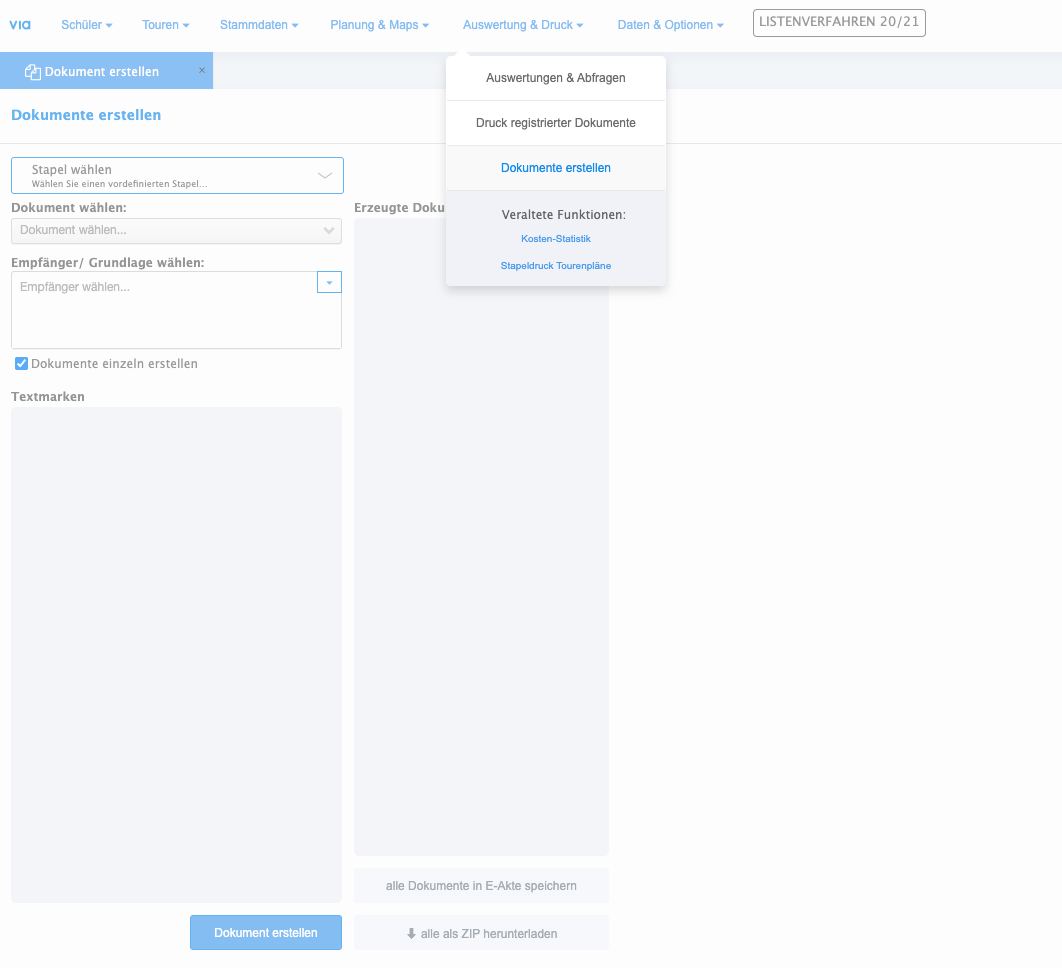This screenshot has width=1062, height=968.
Task: Choose Druck registrierter Dokumente
Action: point(556,123)
